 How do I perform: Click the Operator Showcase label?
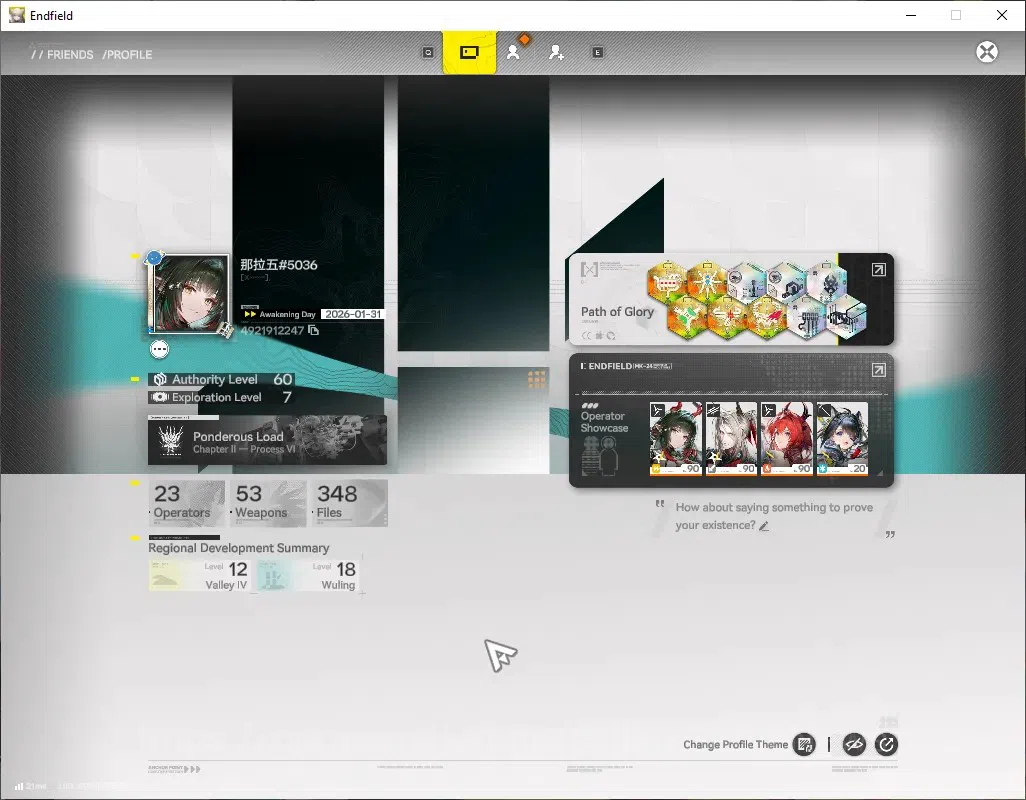604,422
